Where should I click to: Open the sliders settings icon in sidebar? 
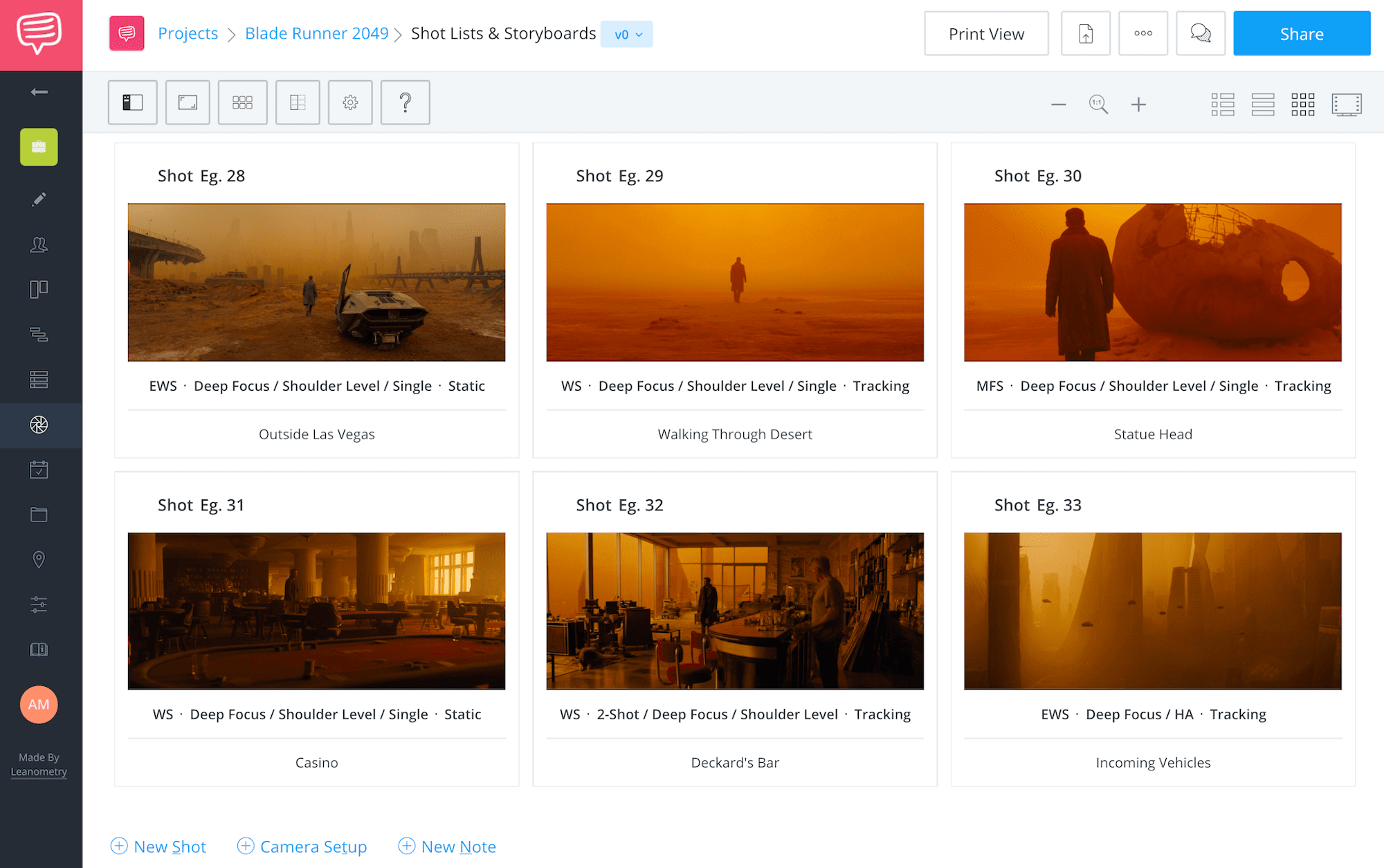click(x=39, y=604)
